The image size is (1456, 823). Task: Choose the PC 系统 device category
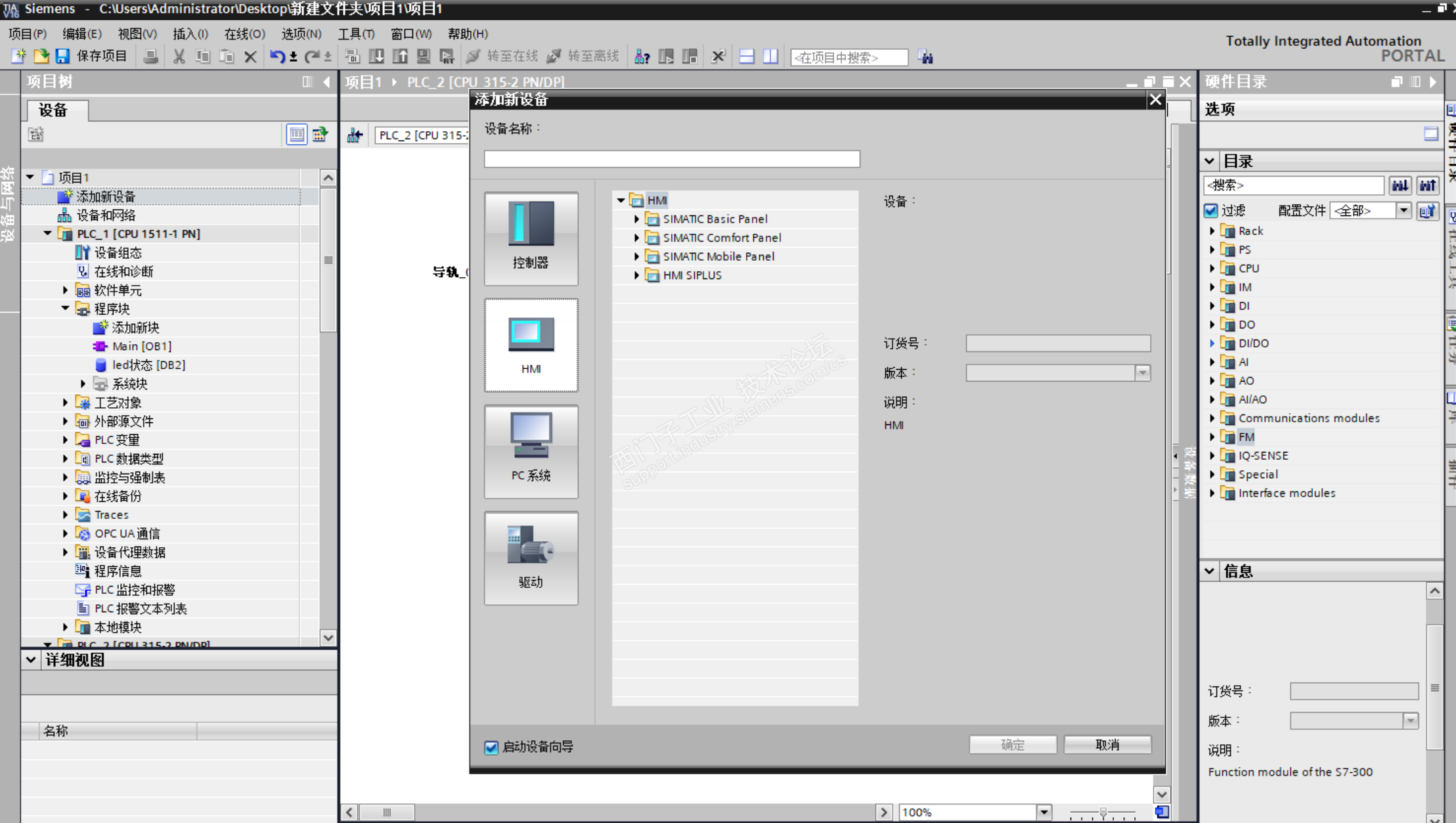(531, 451)
